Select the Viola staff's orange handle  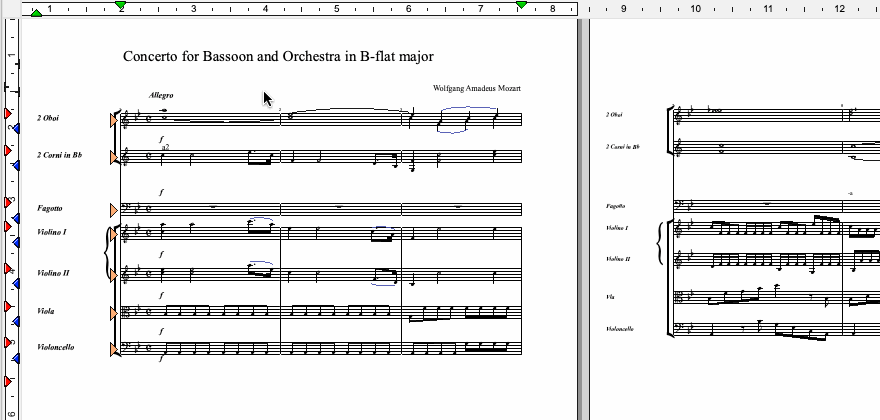click(115, 313)
